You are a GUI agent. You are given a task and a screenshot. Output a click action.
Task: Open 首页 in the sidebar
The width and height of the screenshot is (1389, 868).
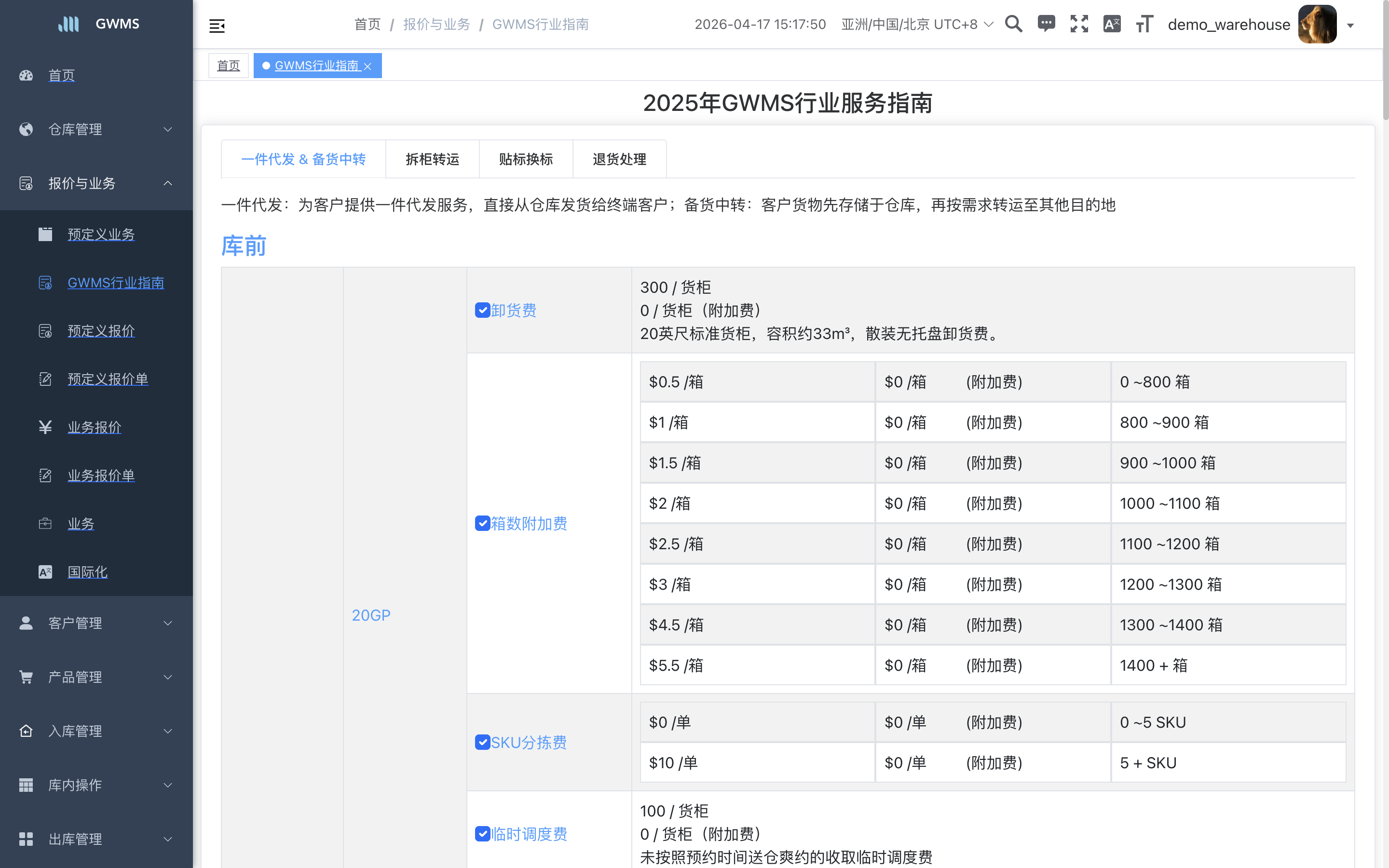[61, 75]
